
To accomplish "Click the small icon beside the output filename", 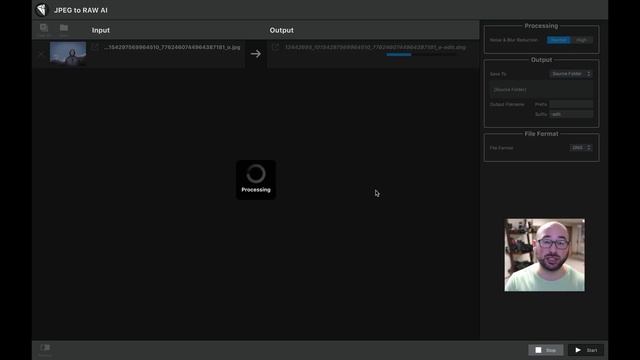I will tap(276, 47).
